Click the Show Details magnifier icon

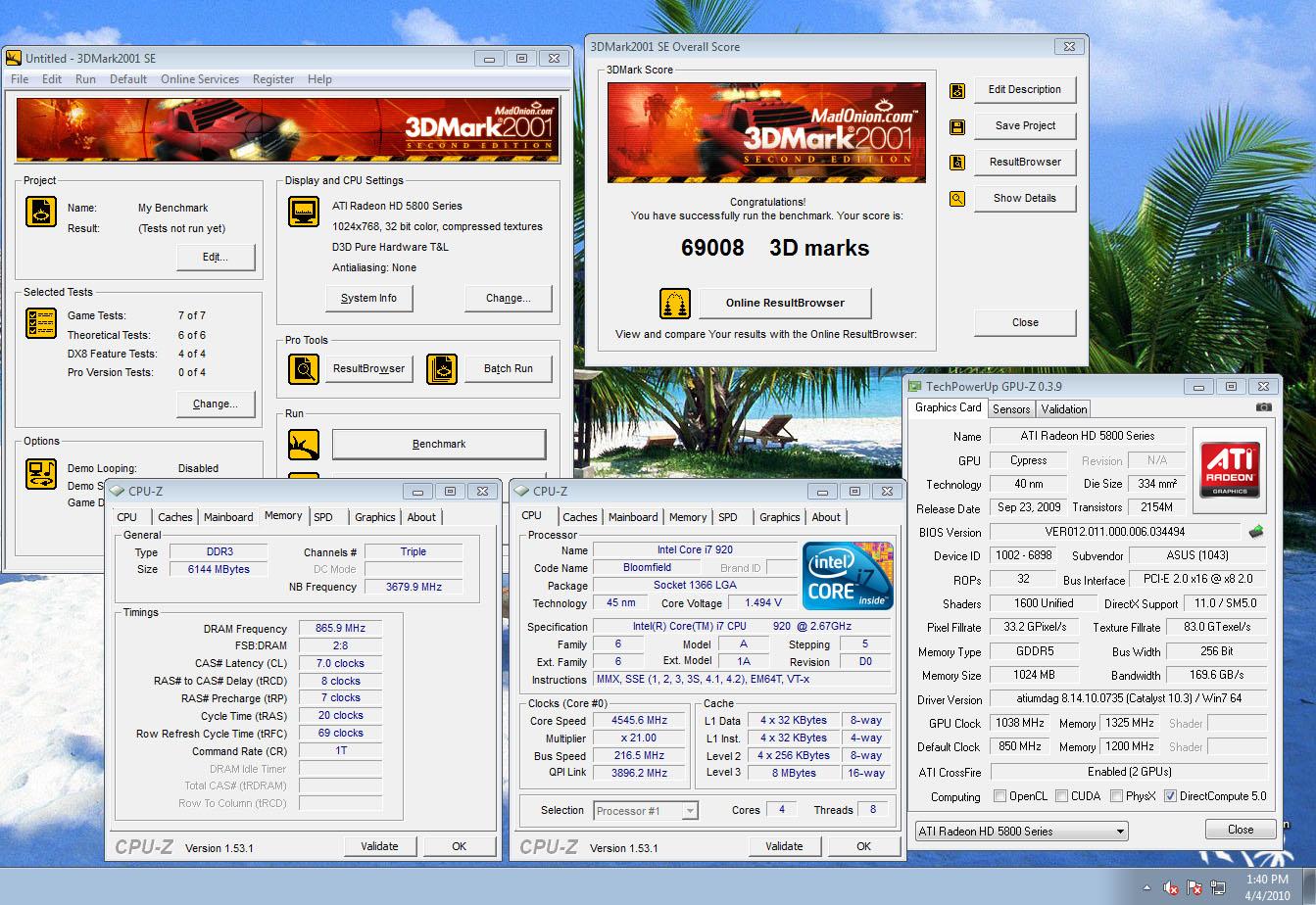(x=957, y=199)
